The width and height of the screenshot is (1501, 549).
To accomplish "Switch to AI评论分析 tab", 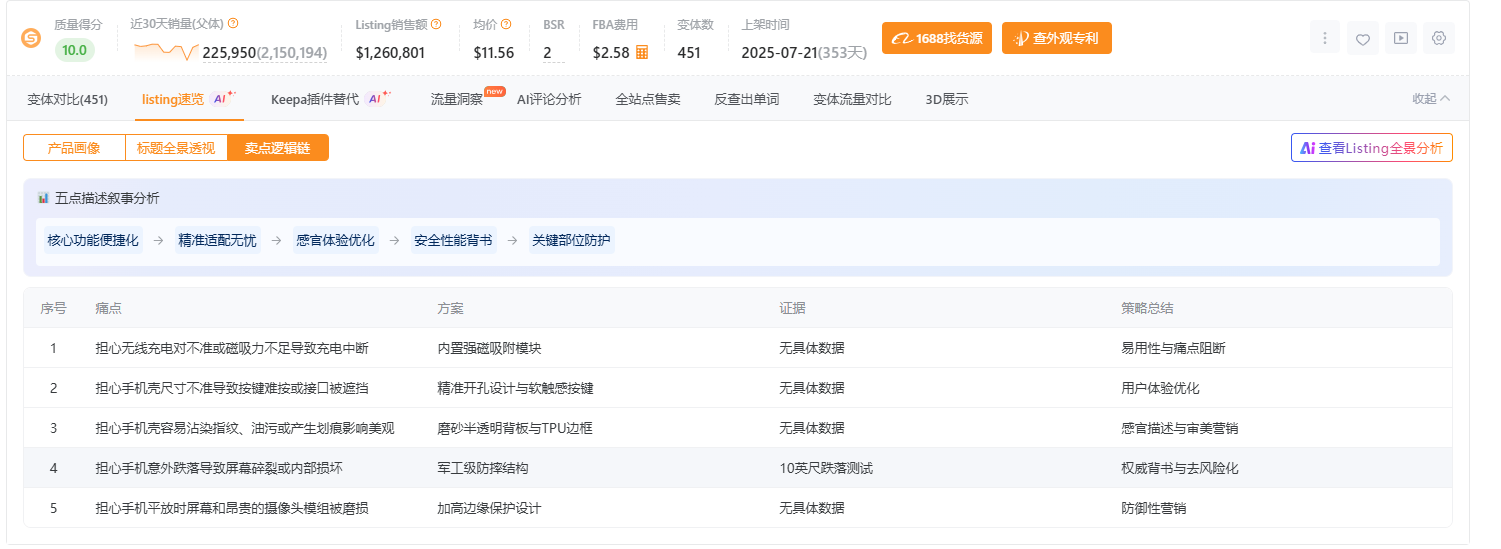I will coord(549,99).
